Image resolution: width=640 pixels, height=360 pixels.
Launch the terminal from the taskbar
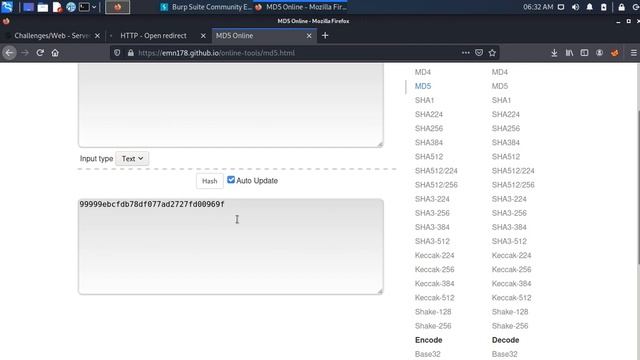84,7
